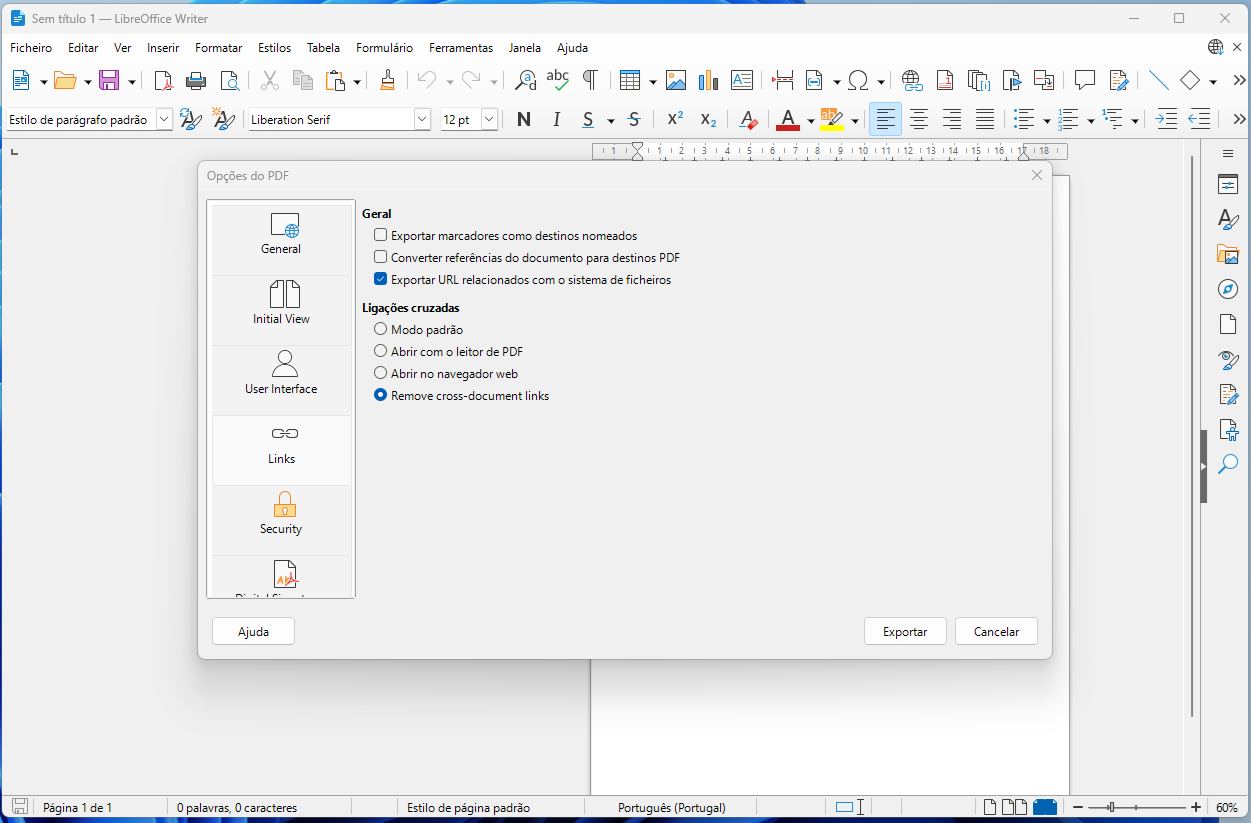Click the Insert comment icon

1085,80
